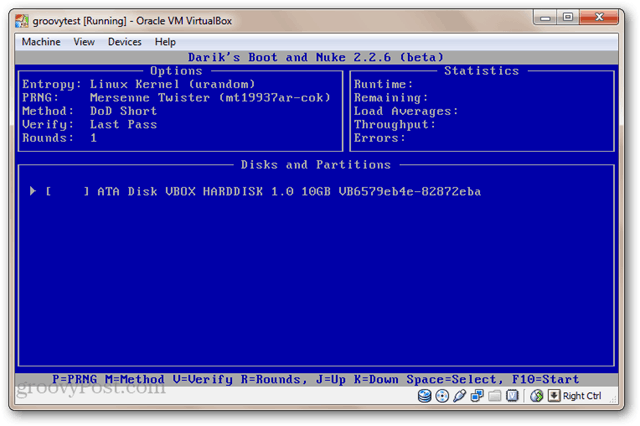640x426 pixels.
Task: Click 'R=Rounds,' in the bottom hint bar
Action: [274, 379]
